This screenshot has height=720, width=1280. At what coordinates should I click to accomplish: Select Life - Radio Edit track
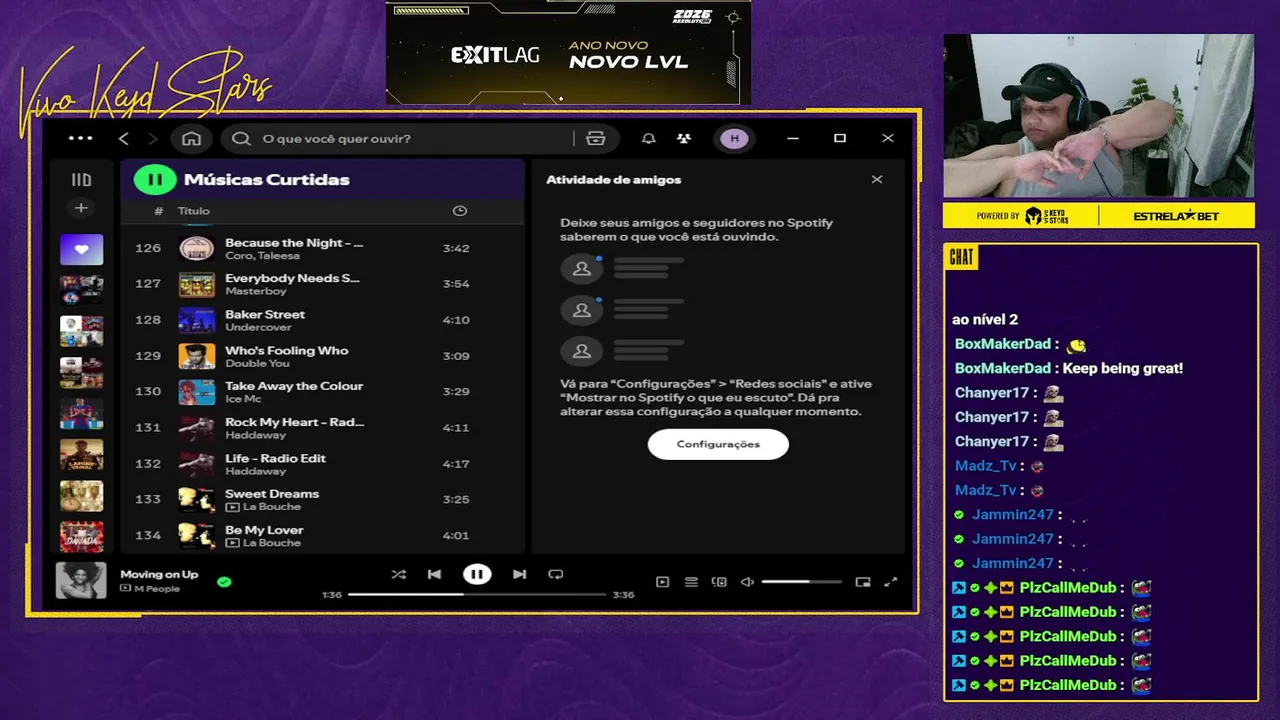tap(322, 464)
